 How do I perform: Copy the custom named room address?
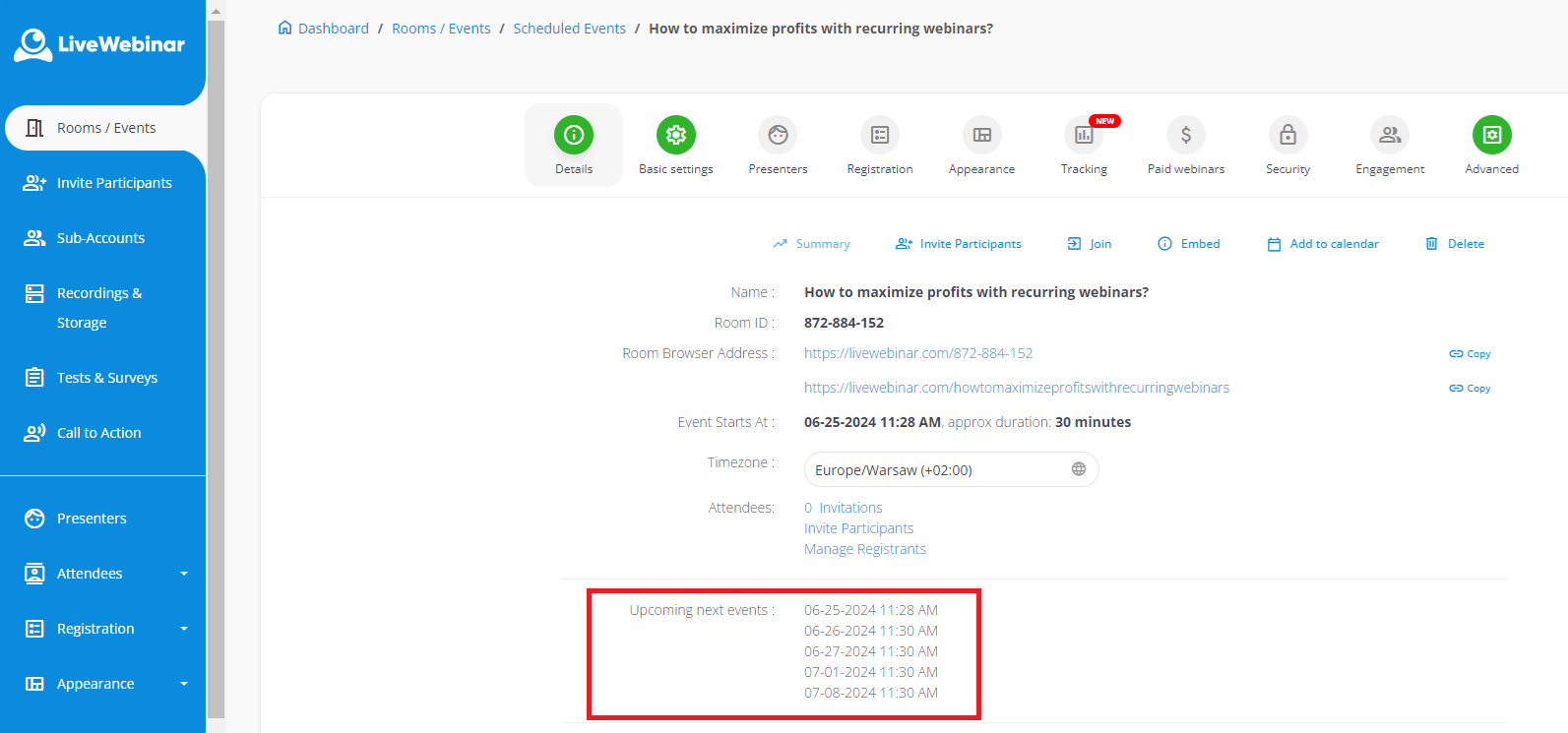tap(1470, 389)
